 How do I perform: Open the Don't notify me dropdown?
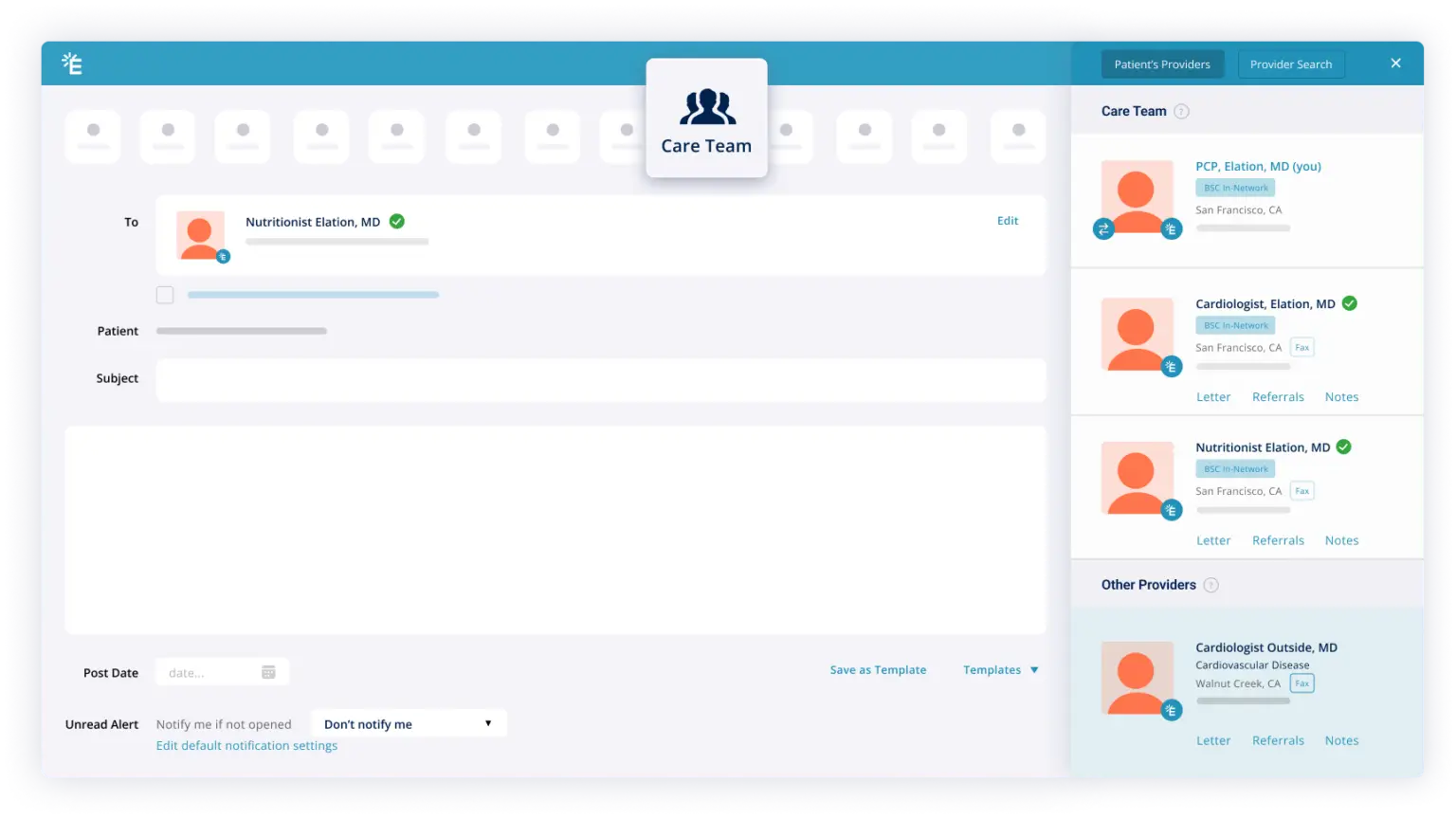click(x=408, y=723)
